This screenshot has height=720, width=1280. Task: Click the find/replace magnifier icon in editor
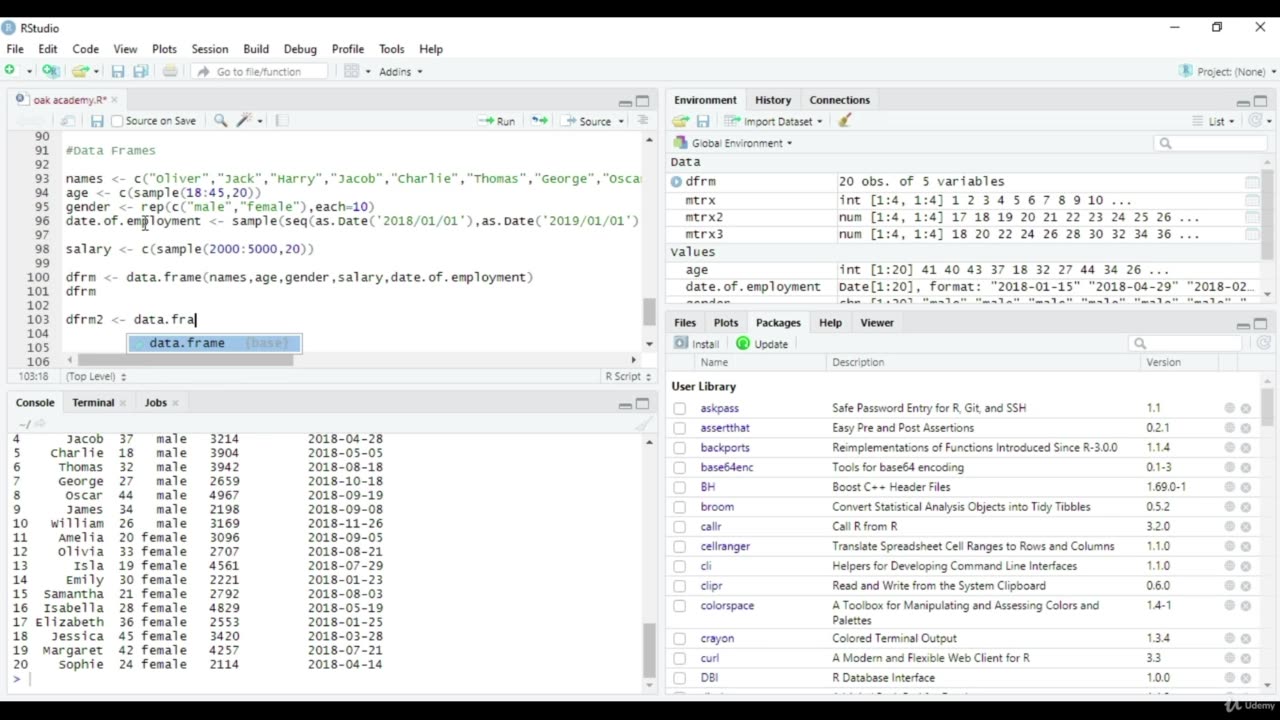click(x=220, y=121)
